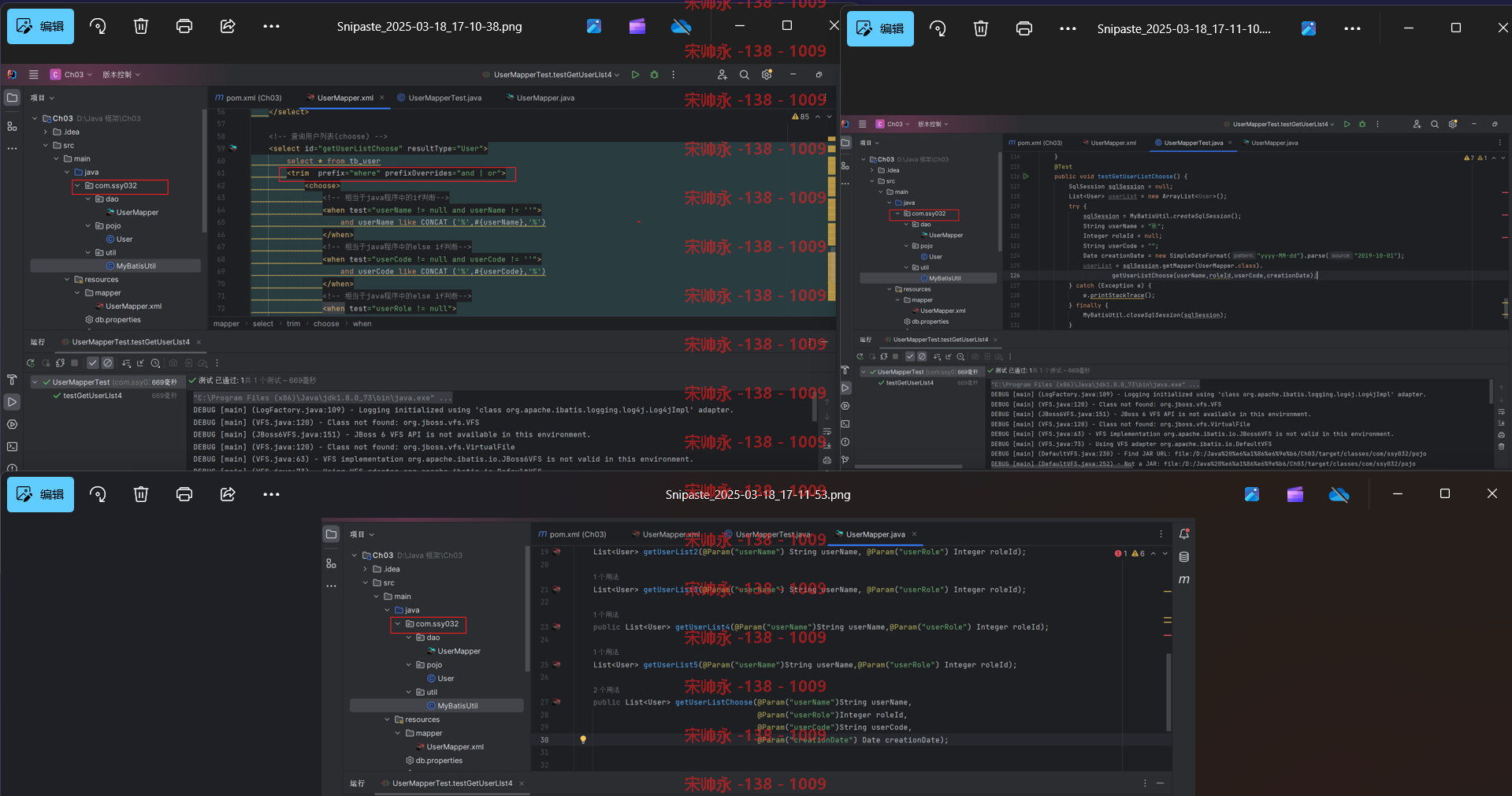Screen dimensions: 1512x796
Task: Rotate the 17-10-38 image
Action: pyautogui.click(x=98, y=26)
